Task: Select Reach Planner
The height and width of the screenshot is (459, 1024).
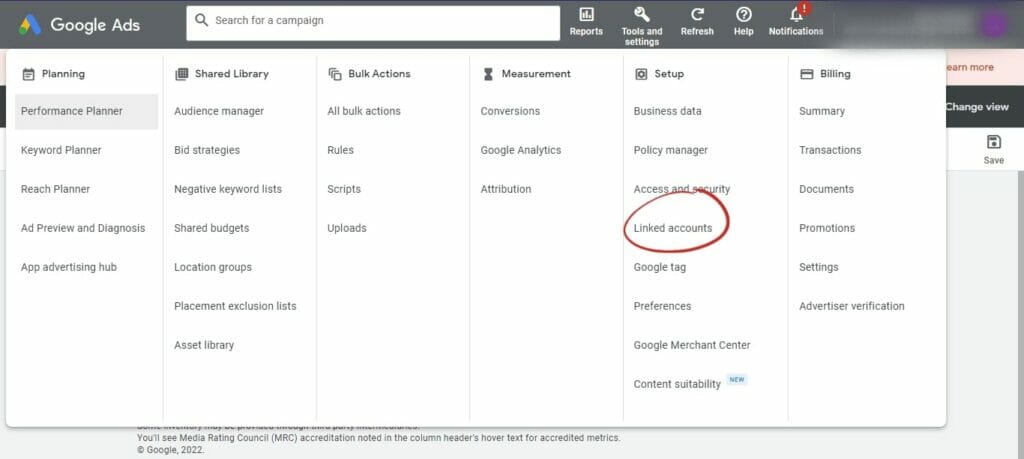Action: tap(56, 189)
